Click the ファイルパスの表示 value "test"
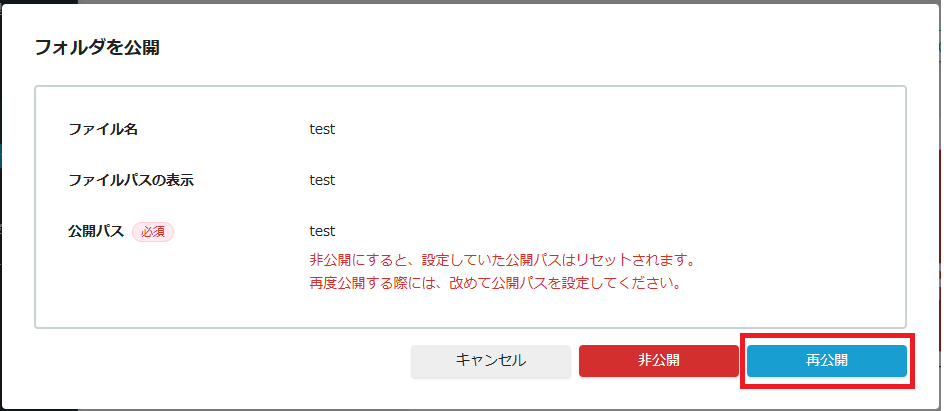This screenshot has width=944, height=411. (322, 180)
